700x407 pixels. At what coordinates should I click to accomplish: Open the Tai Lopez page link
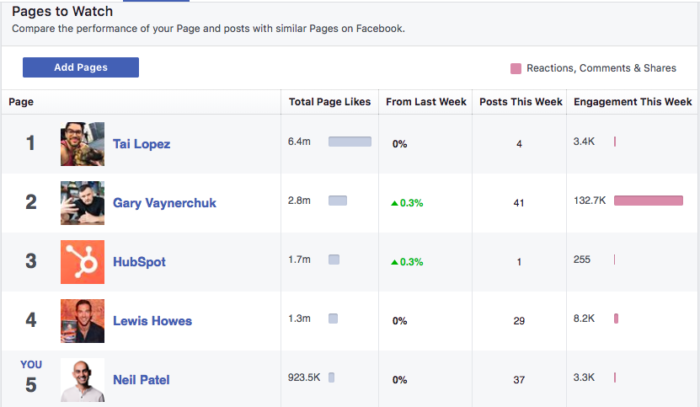pos(142,144)
